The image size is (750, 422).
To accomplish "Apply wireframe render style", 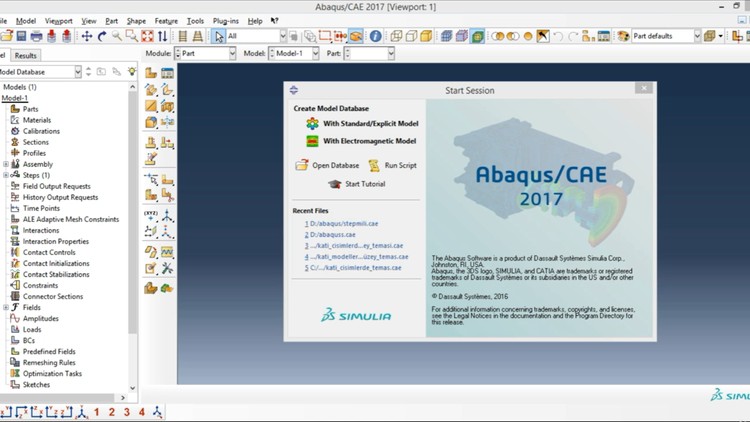I will click(x=396, y=36).
